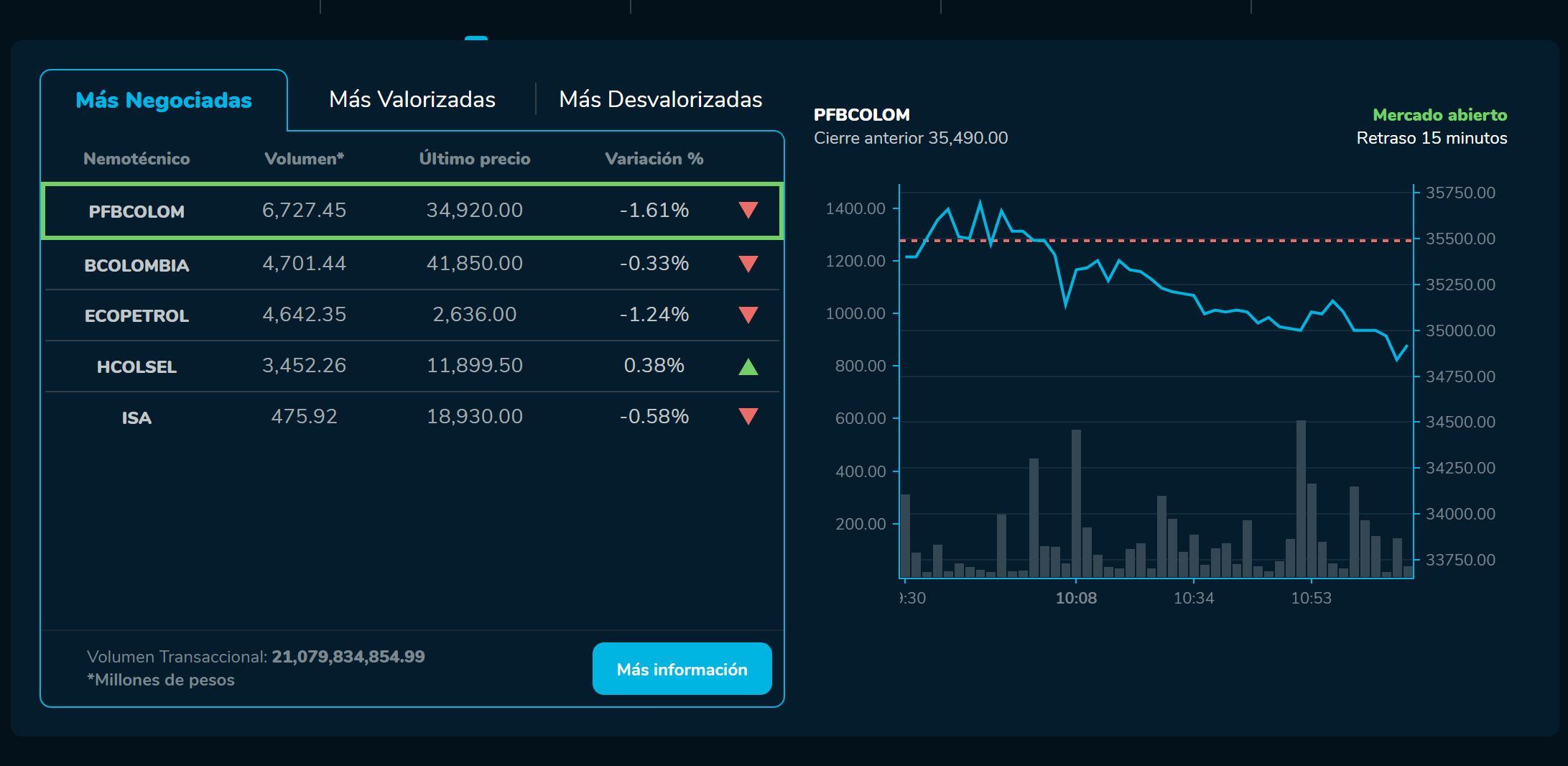This screenshot has height=766, width=1568.
Task: Open the Más Desvalorizadas tab
Action: point(661,99)
